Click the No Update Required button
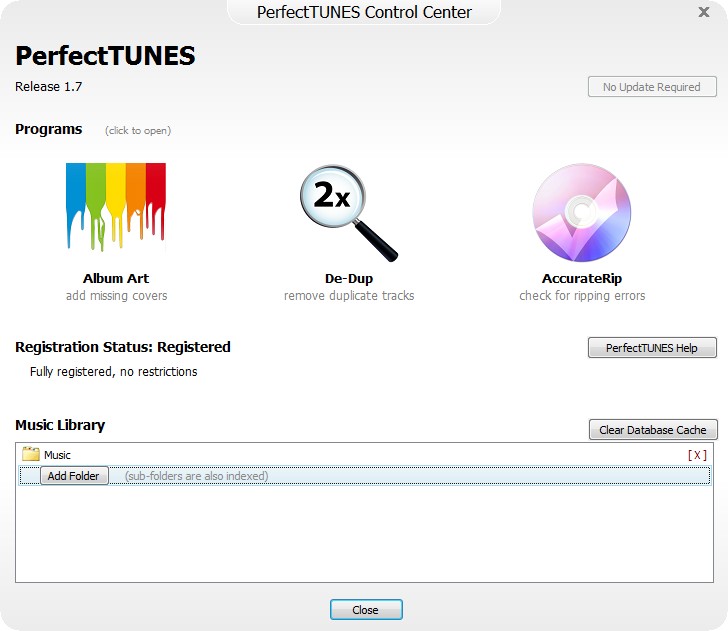The width and height of the screenshot is (728, 631). [652, 87]
